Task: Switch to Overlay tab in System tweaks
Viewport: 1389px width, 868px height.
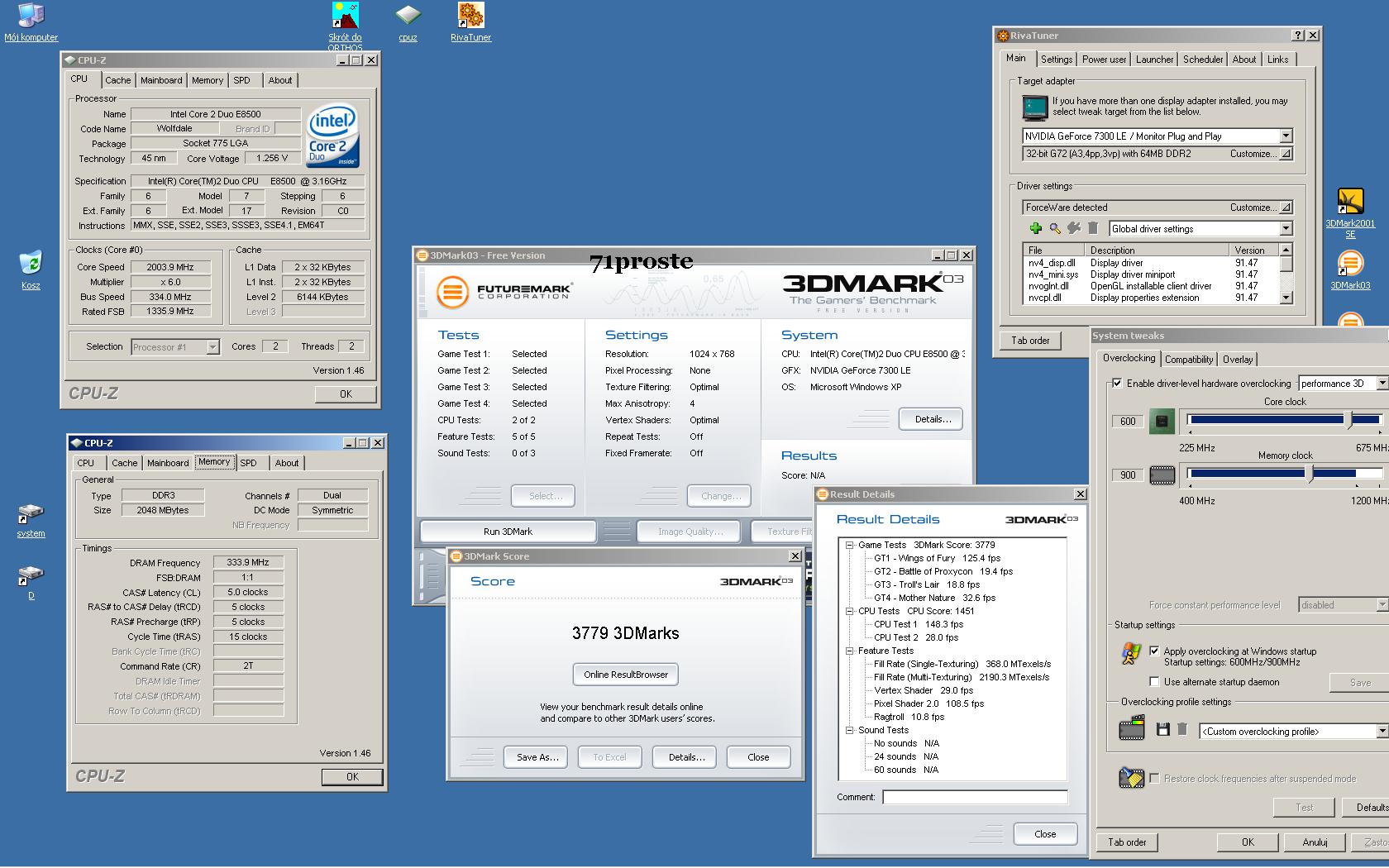Action: pos(1238,360)
